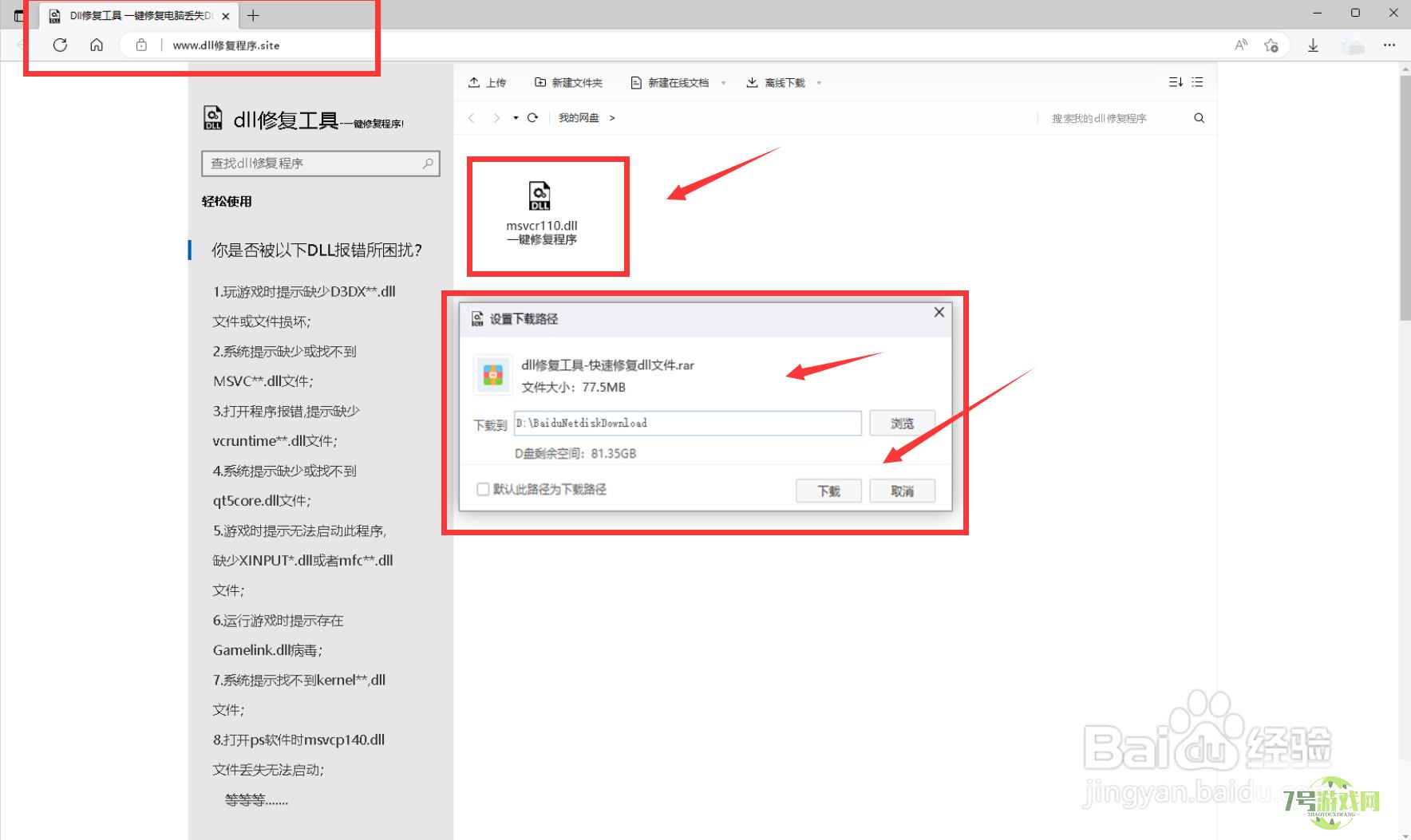Click text 5.游戏时提示无法启动此程序,
Viewport: 1411px width, 840px height.
pyautogui.click(x=299, y=530)
